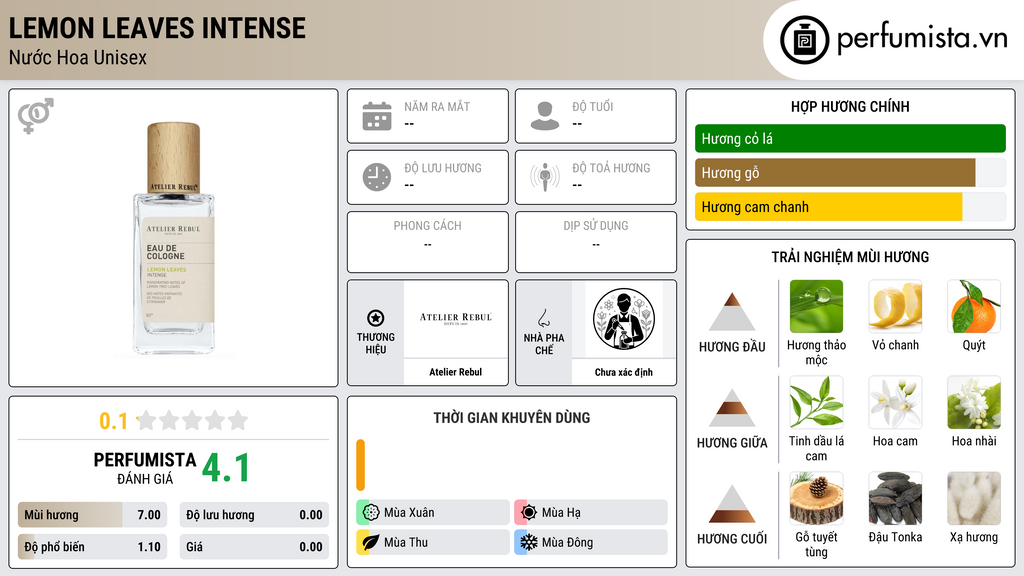Open the Chưa xác định perfumer card

(x=624, y=334)
